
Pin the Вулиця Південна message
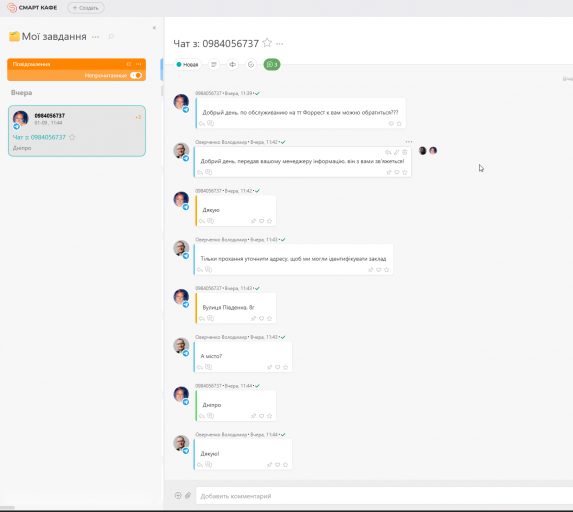tap(253, 318)
